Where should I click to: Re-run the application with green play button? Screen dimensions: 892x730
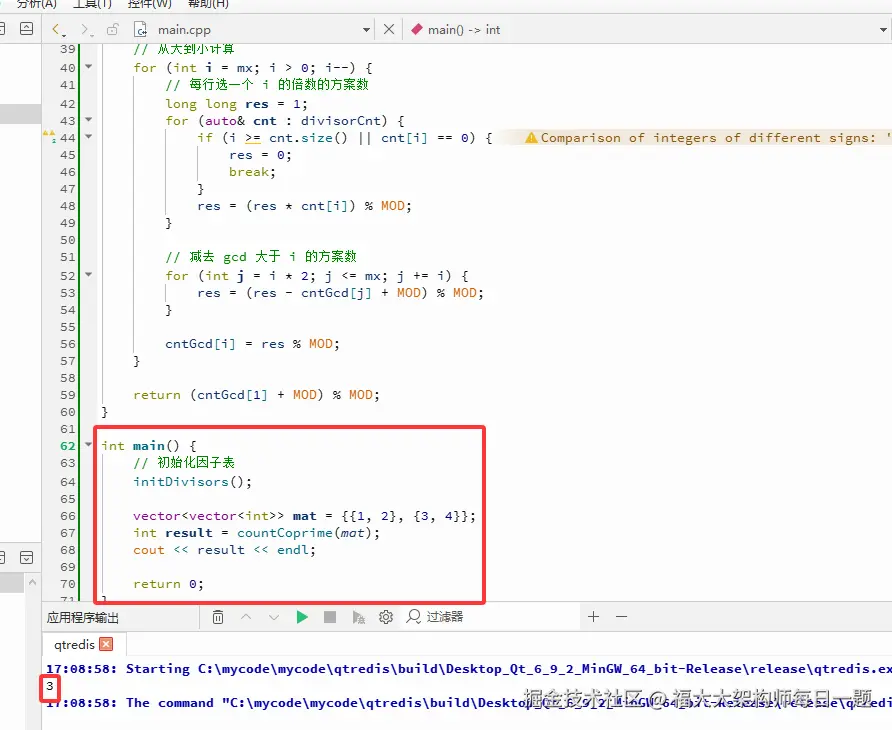click(x=302, y=617)
